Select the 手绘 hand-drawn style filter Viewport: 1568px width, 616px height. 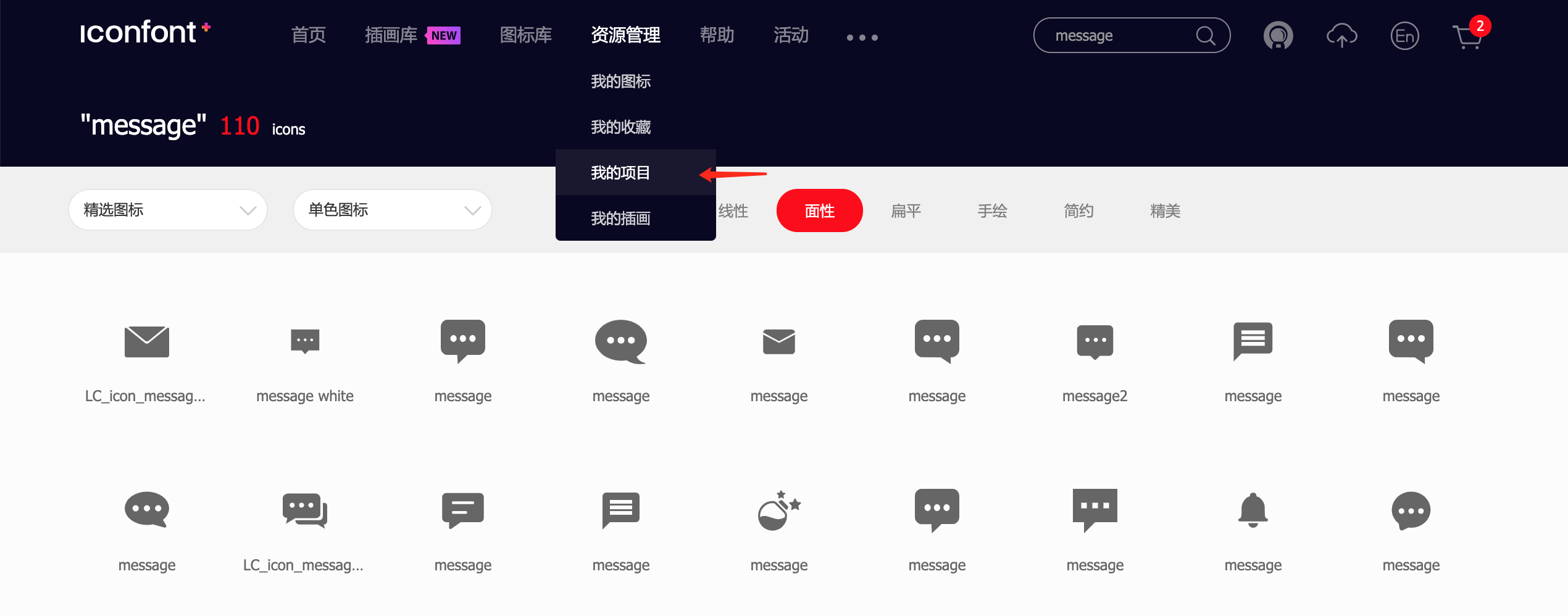(x=993, y=210)
